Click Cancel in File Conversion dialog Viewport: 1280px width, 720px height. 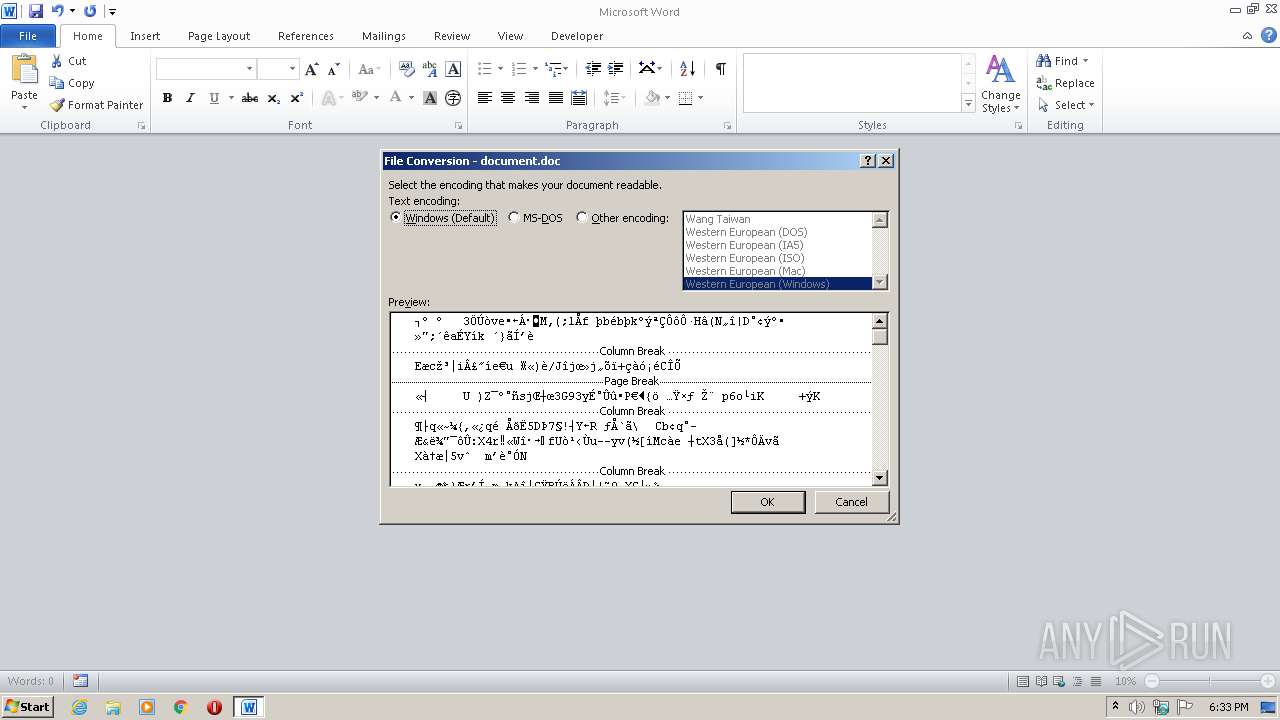coord(851,502)
